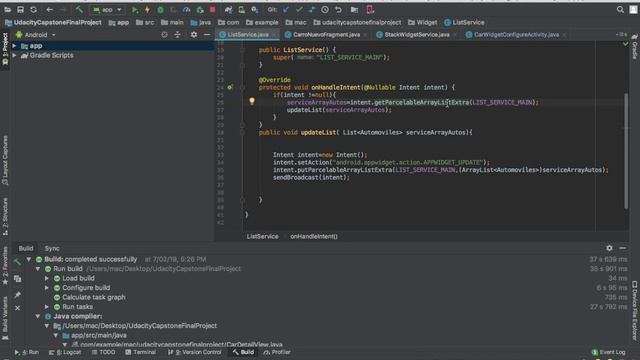Click the Widget breadcrumb folder
The width and height of the screenshot is (640, 360).
click(422, 22)
